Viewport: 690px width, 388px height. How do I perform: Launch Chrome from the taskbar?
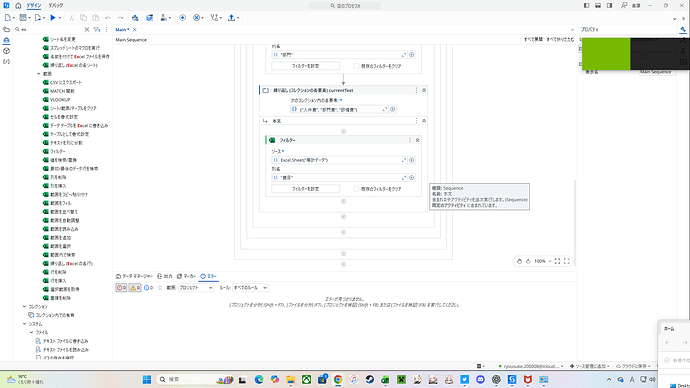338,379
